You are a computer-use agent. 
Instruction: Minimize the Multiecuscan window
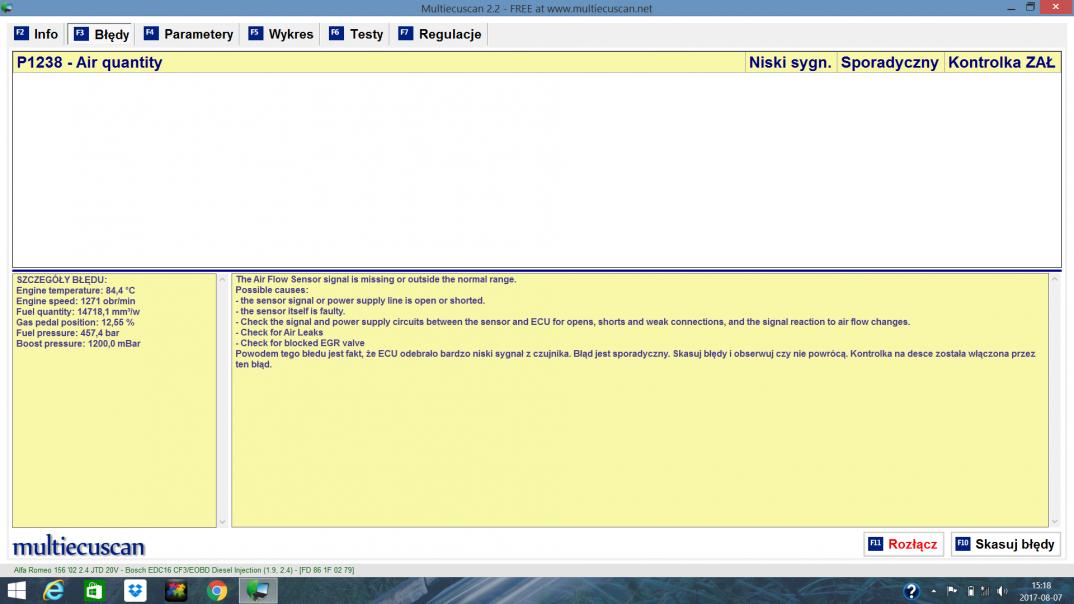(1011, 8)
